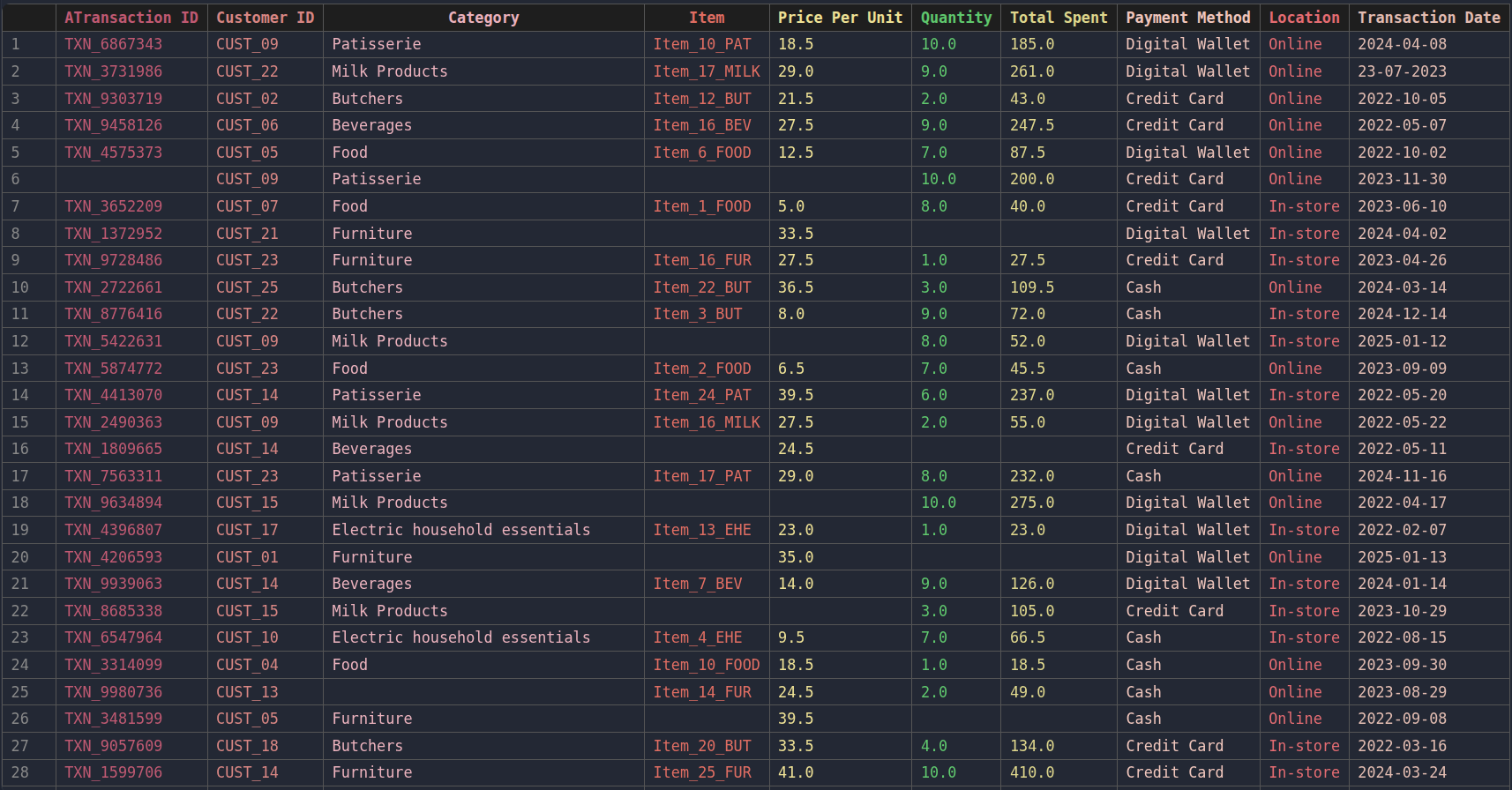Select the Total Spent value 275.0
Screen dimensions: 1512x790
pyautogui.click(x=1059, y=503)
